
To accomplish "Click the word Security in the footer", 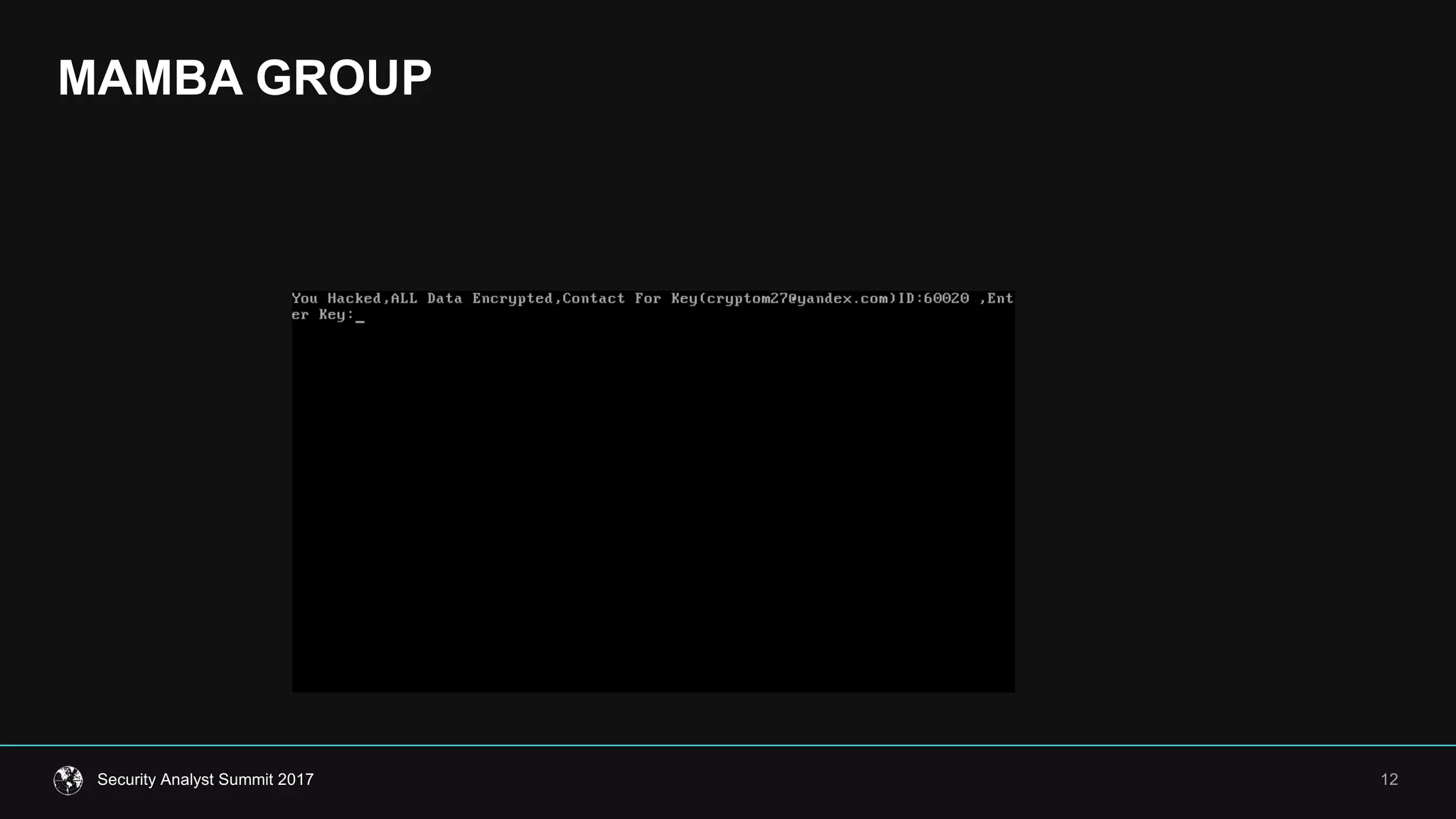I will pos(127,779).
